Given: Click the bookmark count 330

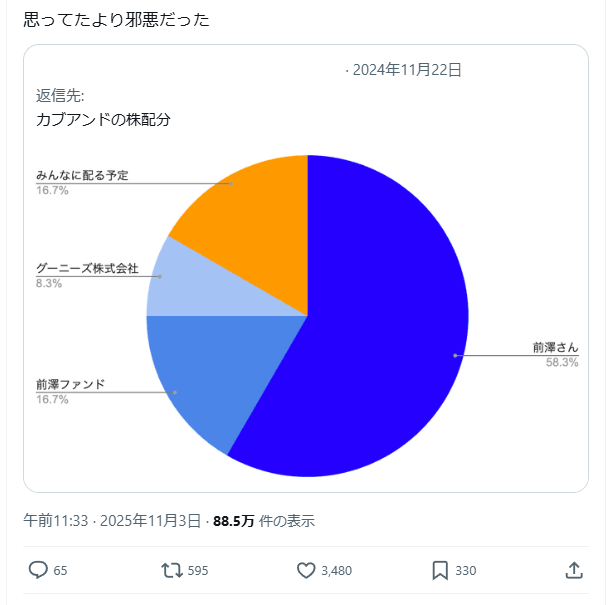Looking at the screenshot, I should 466,571.
